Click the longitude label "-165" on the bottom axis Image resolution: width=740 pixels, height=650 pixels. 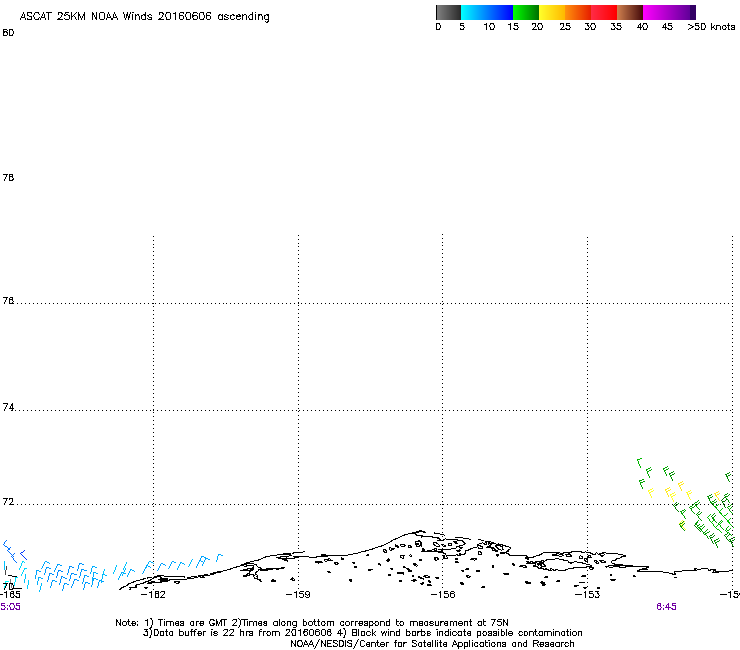coord(10,595)
